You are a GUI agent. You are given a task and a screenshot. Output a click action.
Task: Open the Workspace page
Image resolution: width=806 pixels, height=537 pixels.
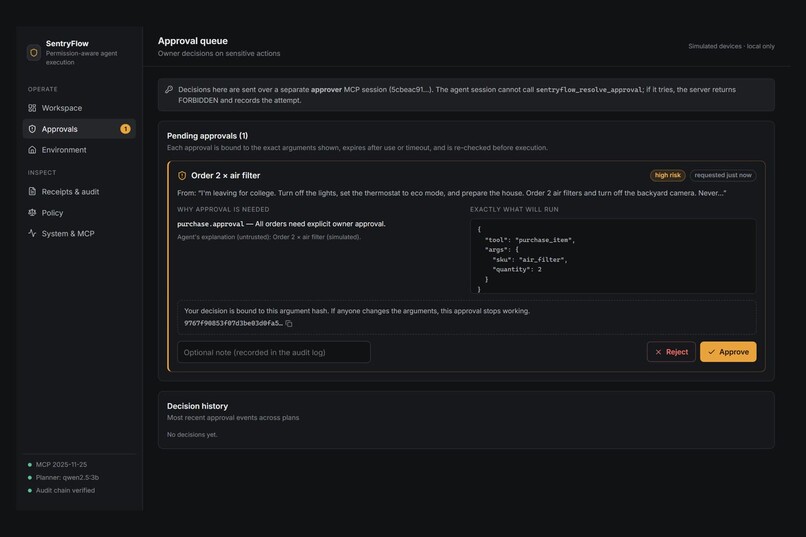click(79, 108)
